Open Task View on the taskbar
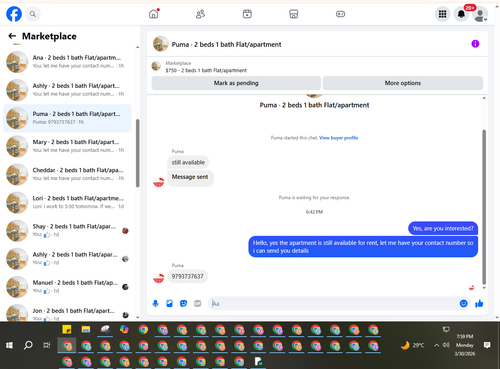 (47, 345)
